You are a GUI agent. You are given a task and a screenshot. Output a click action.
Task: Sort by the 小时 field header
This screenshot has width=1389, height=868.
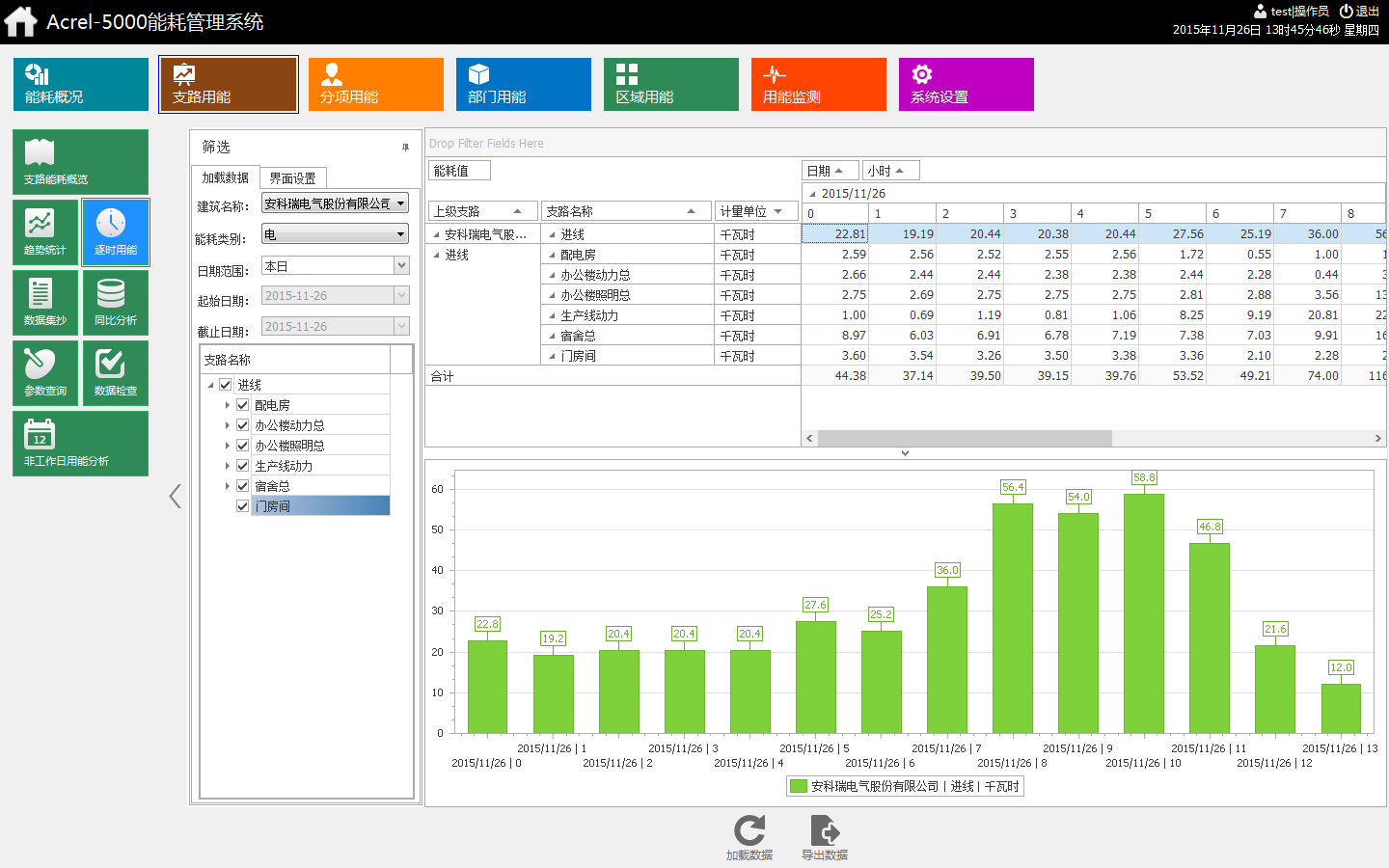pos(890,171)
